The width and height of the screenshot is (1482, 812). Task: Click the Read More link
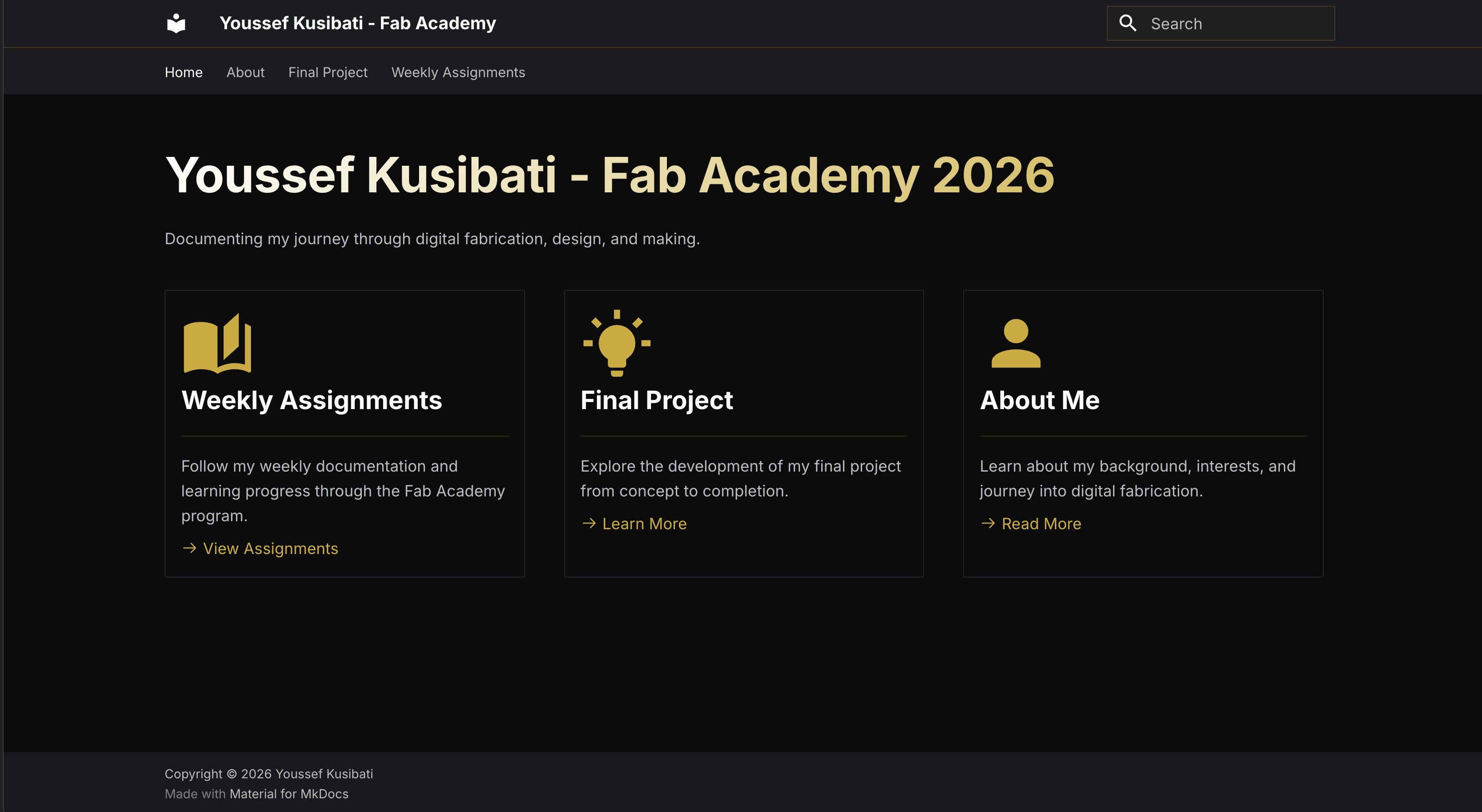1041,523
